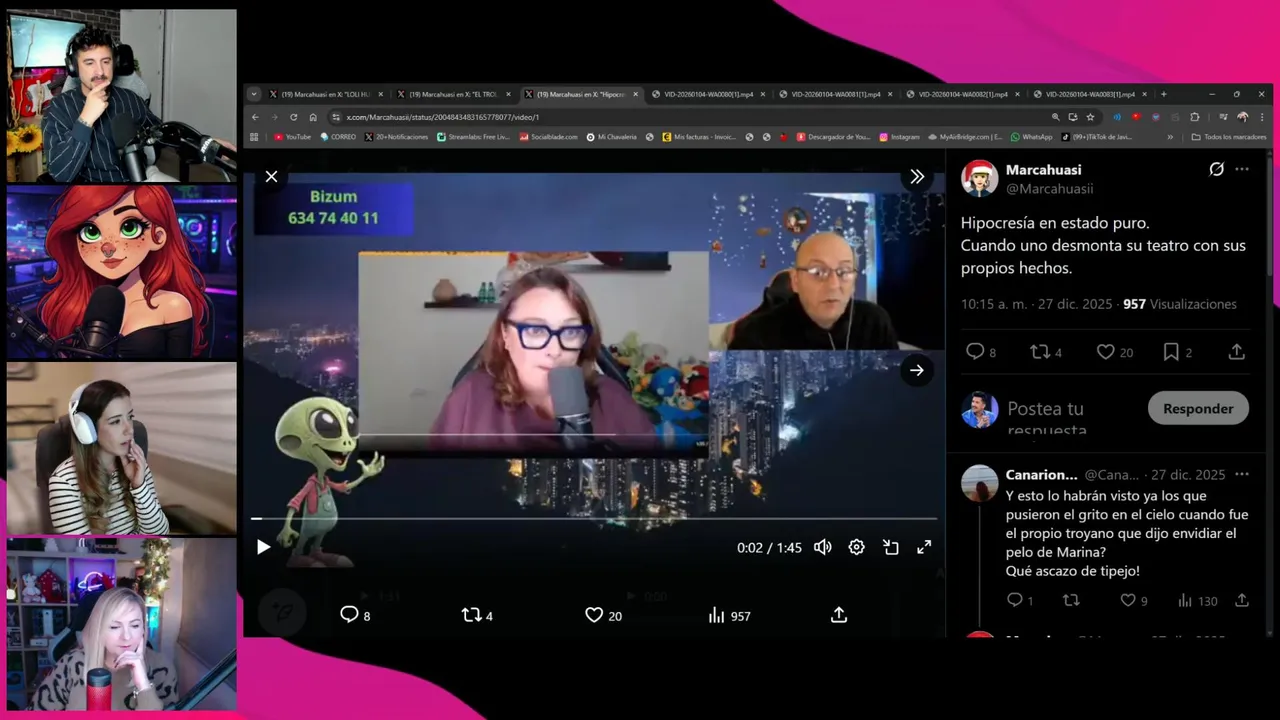Open page zoom magnifier in address bar
This screenshot has height=720, width=1280.
(1055, 117)
